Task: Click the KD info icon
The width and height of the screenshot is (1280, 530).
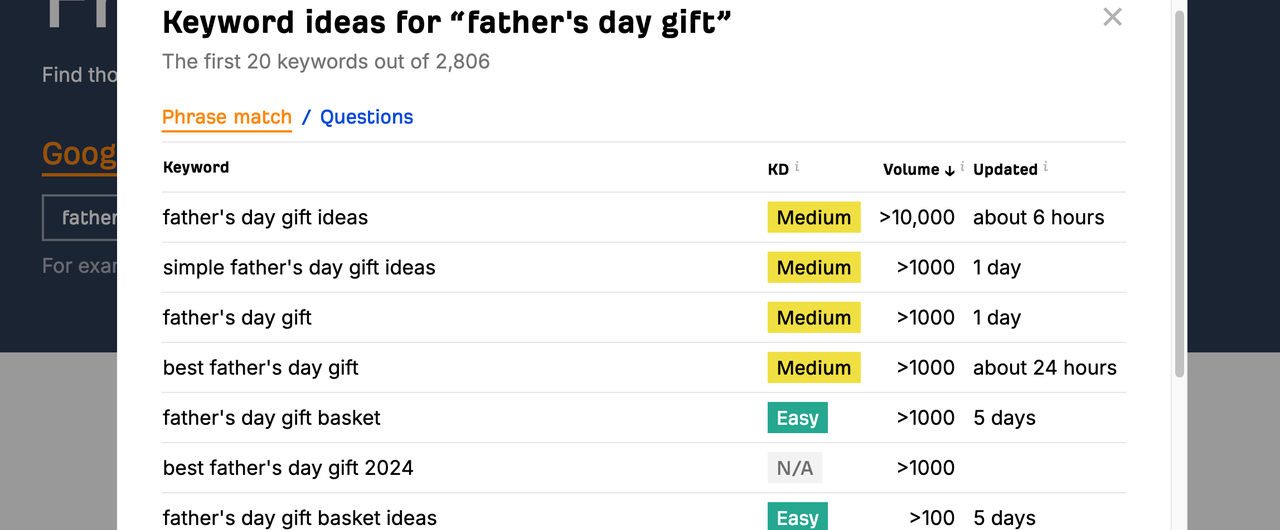Action: [x=797, y=167]
